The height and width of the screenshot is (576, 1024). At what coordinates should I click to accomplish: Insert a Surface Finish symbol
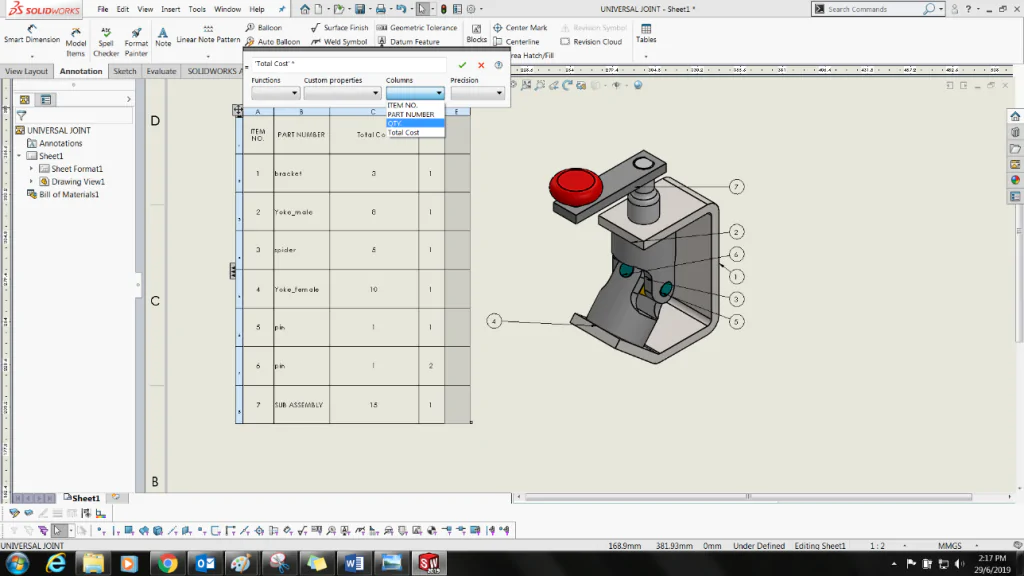click(340, 27)
